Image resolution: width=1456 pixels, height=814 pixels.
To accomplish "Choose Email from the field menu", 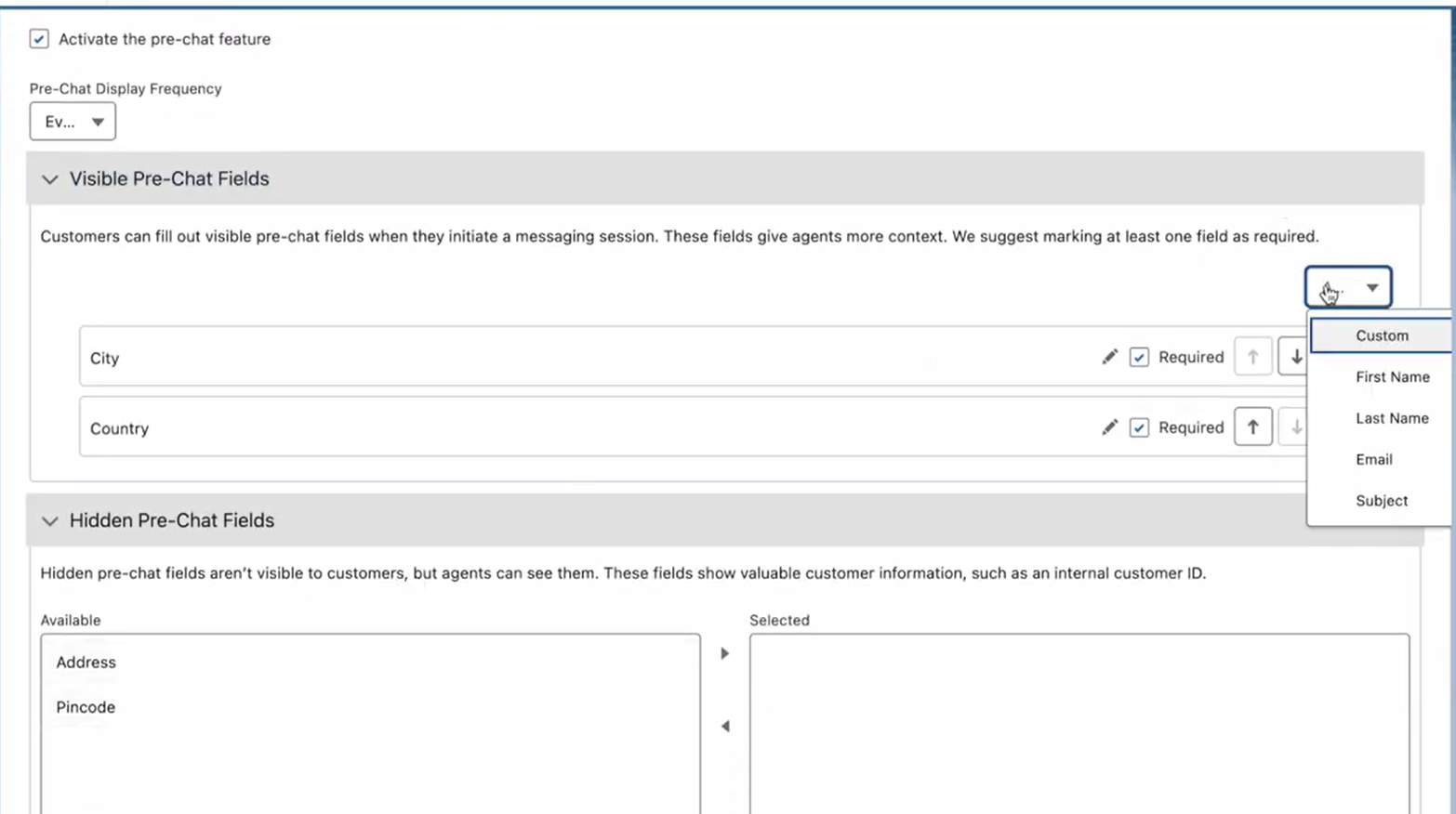I will (1373, 459).
